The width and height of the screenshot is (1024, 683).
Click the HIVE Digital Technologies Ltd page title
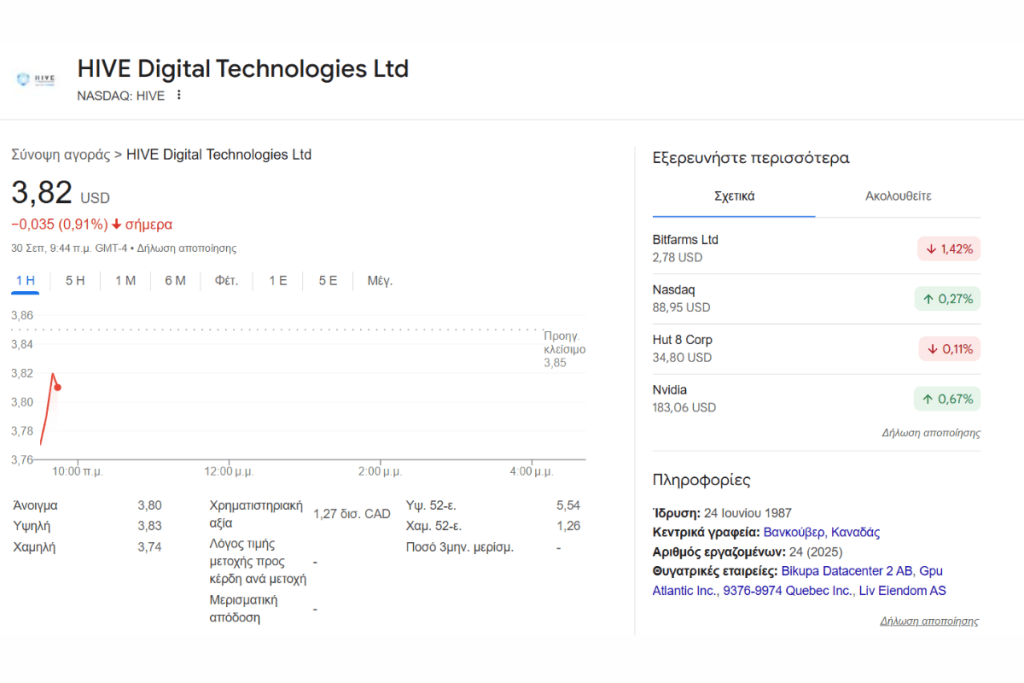click(x=243, y=69)
